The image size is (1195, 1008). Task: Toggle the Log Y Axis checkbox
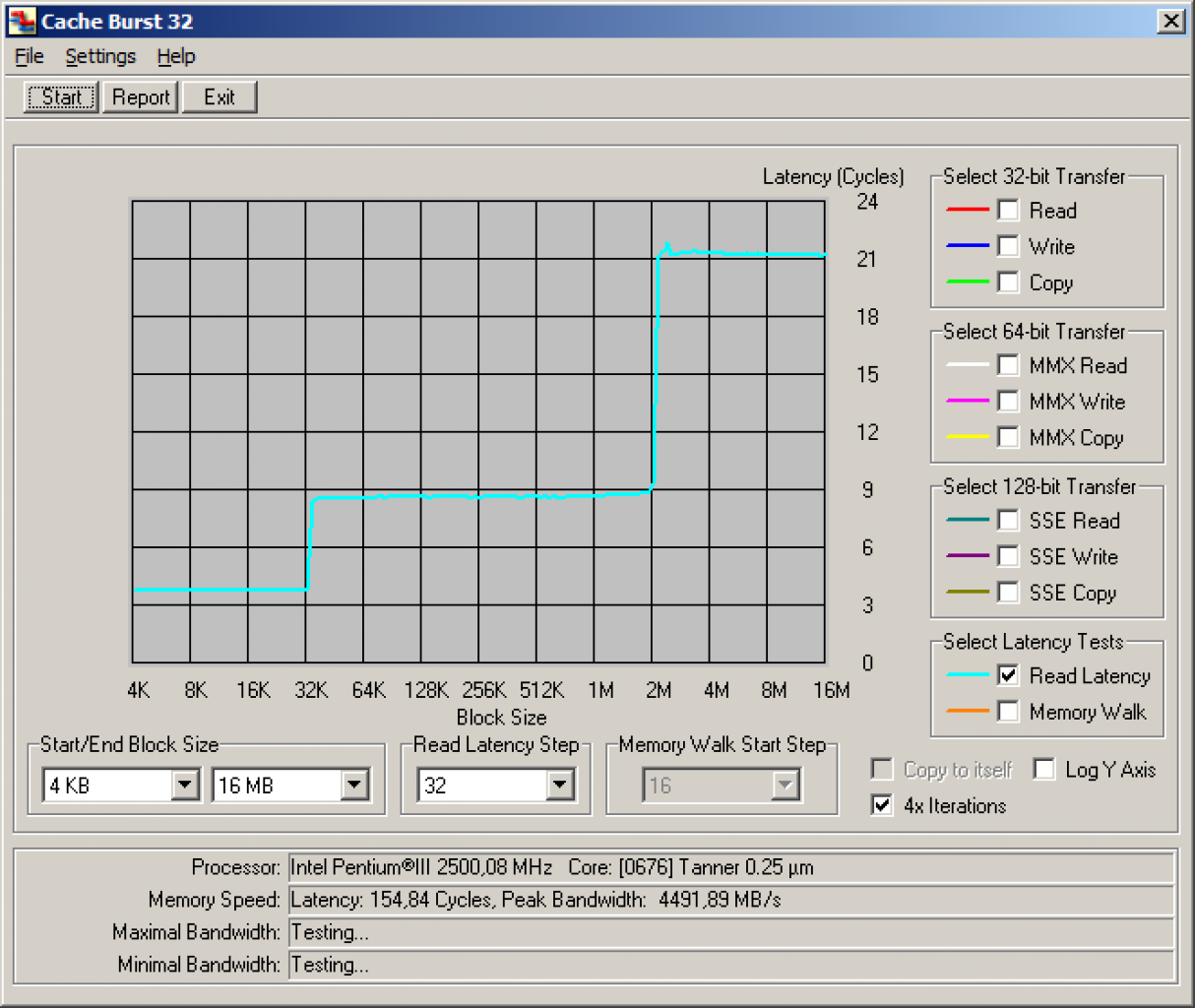pyautogui.click(x=1044, y=769)
